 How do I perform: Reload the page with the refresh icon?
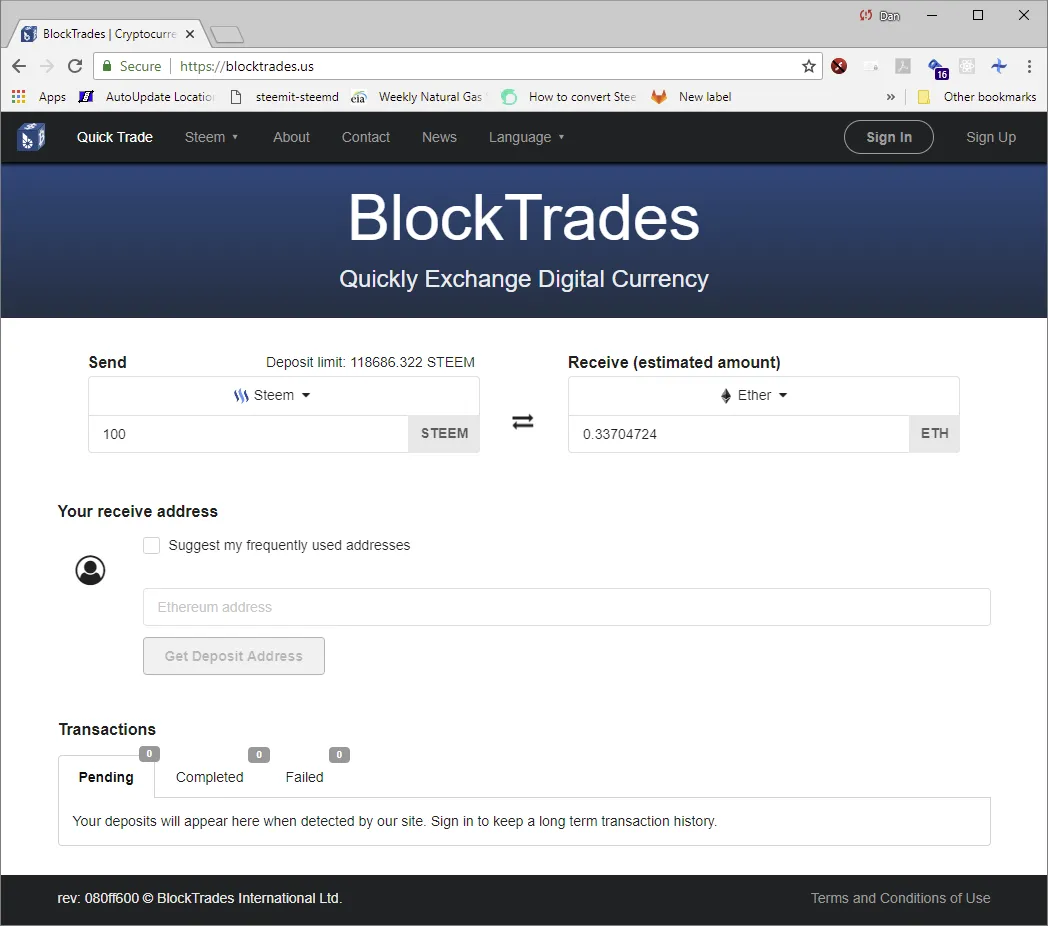76,66
